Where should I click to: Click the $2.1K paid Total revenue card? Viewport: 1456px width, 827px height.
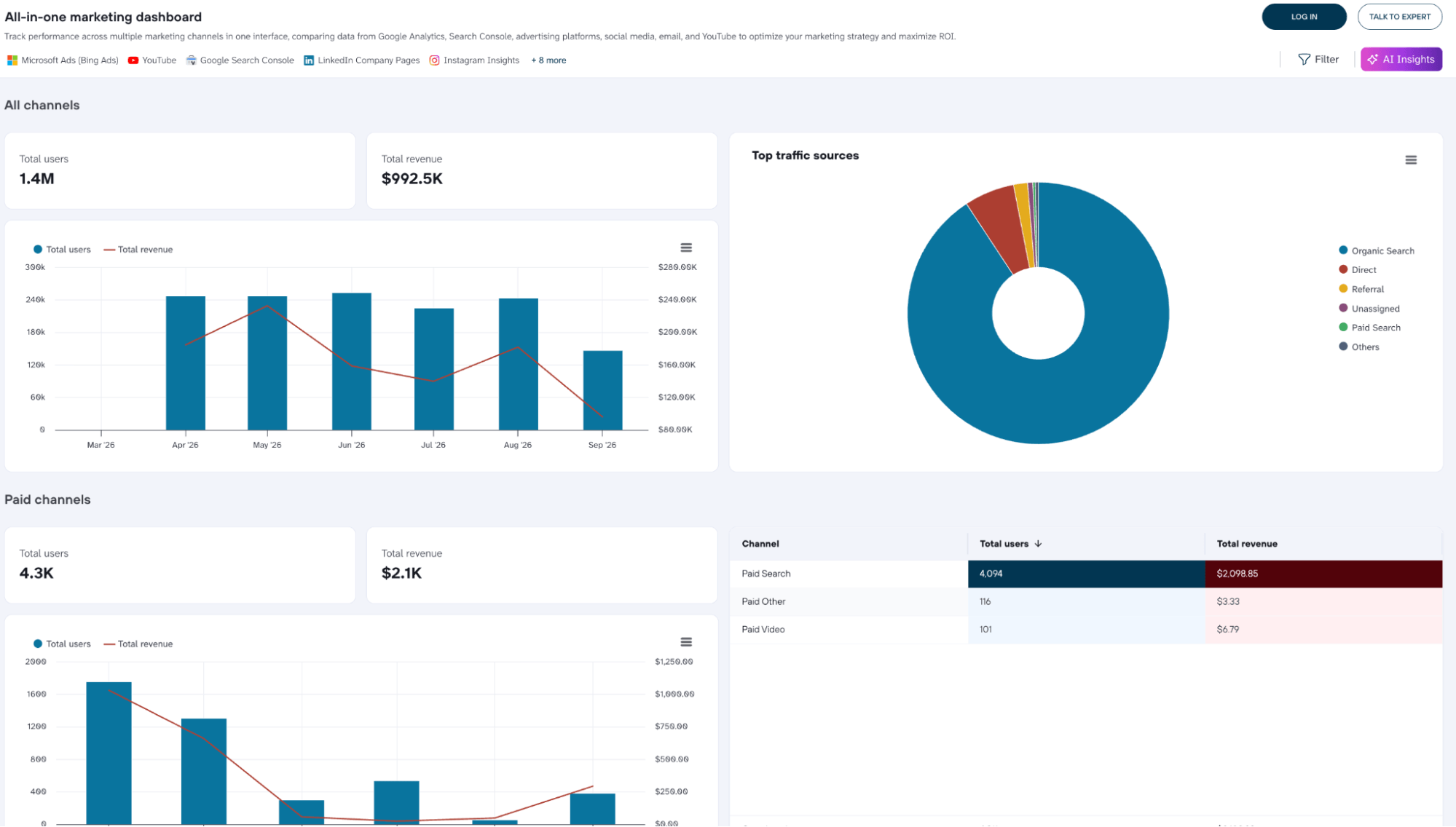[x=542, y=566]
